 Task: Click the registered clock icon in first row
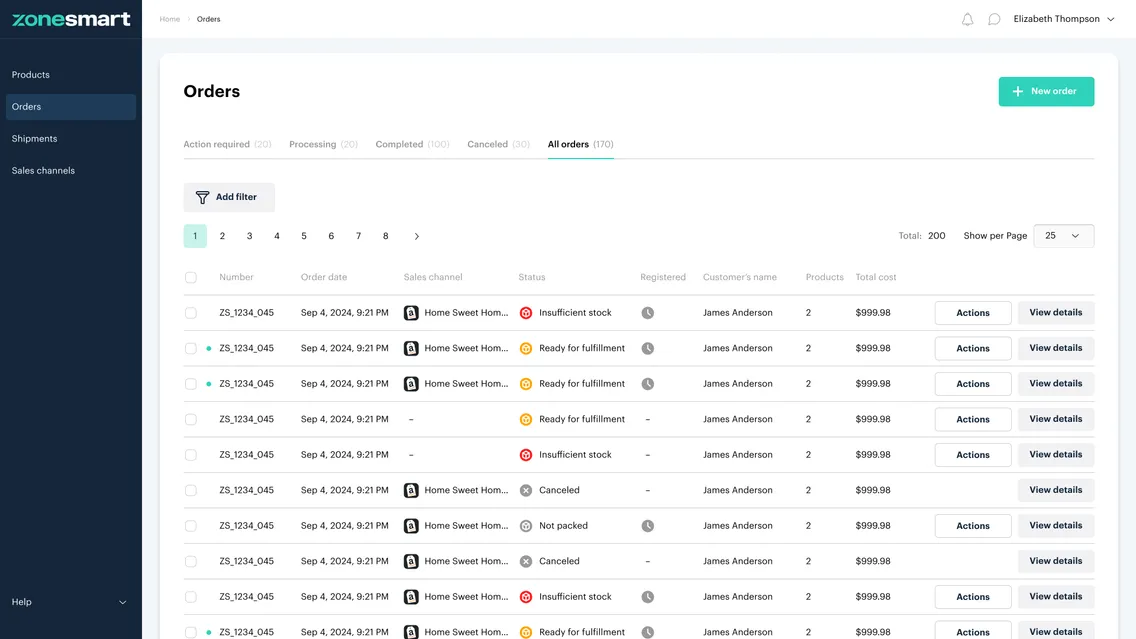[648, 313]
